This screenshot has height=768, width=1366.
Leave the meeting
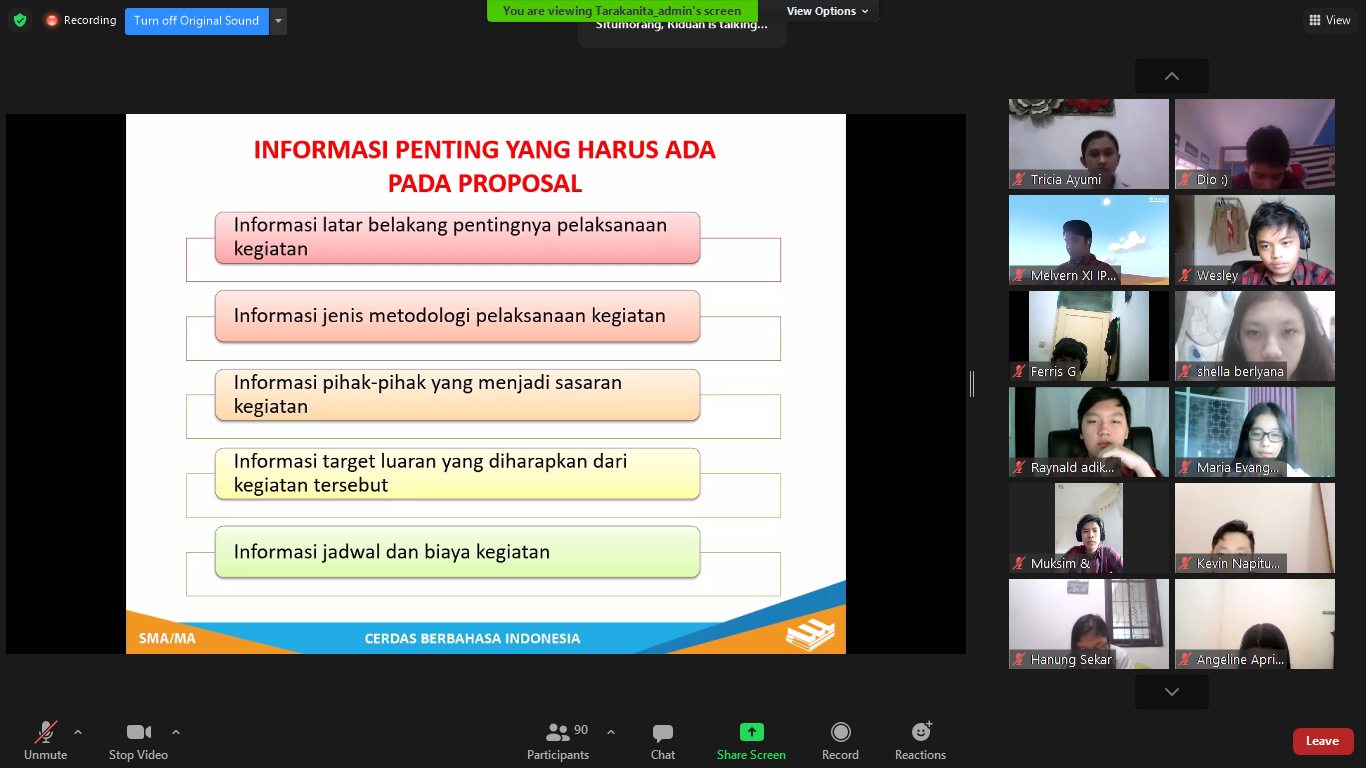pos(1322,741)
